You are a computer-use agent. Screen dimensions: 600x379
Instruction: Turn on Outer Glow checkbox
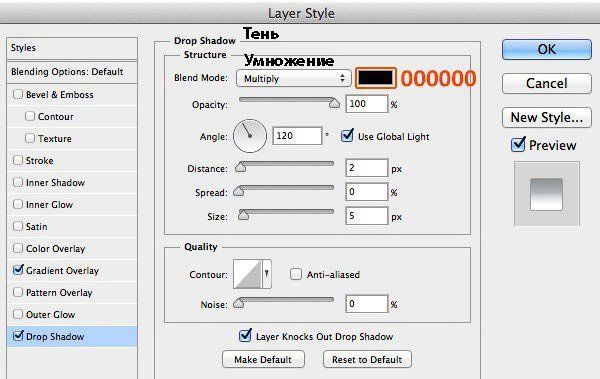[x=18, y=314]
